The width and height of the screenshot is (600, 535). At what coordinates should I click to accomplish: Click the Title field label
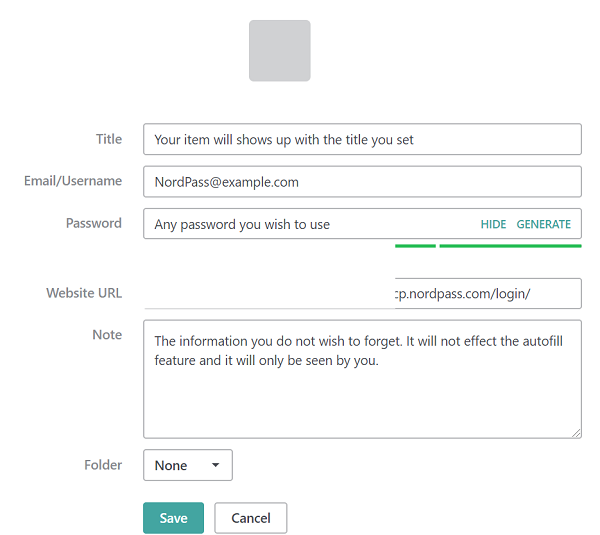point(109,139)
